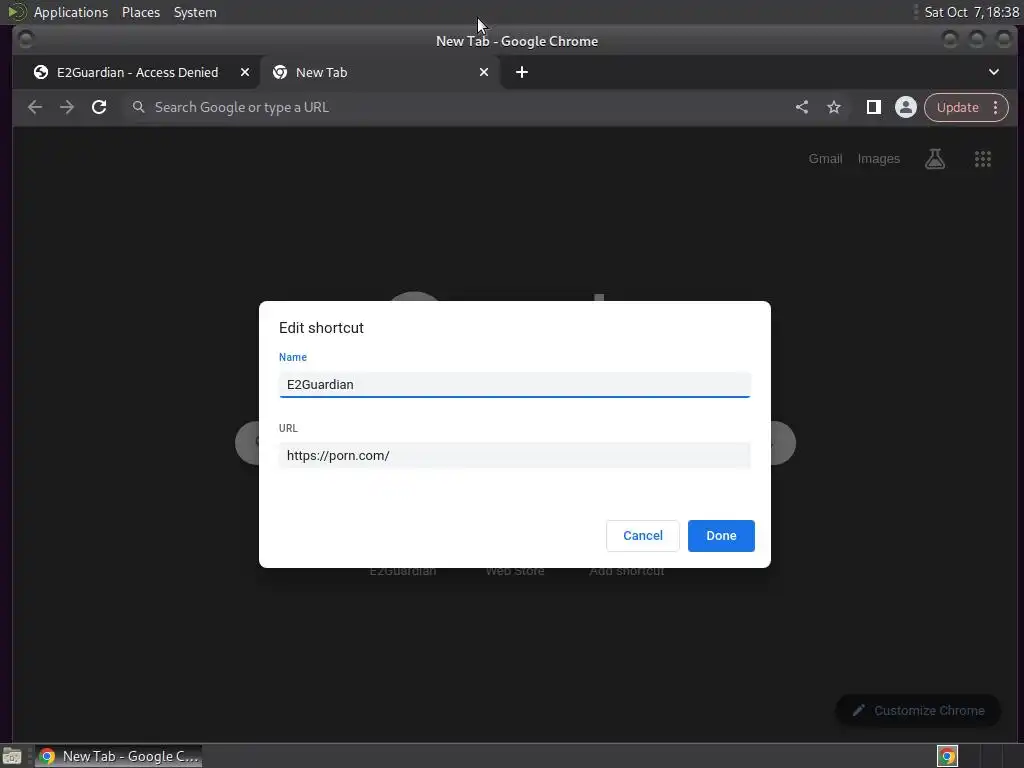The image size is (1024, 768).
Task: Click the forward navigation arrow
Action: pos(67,107)
